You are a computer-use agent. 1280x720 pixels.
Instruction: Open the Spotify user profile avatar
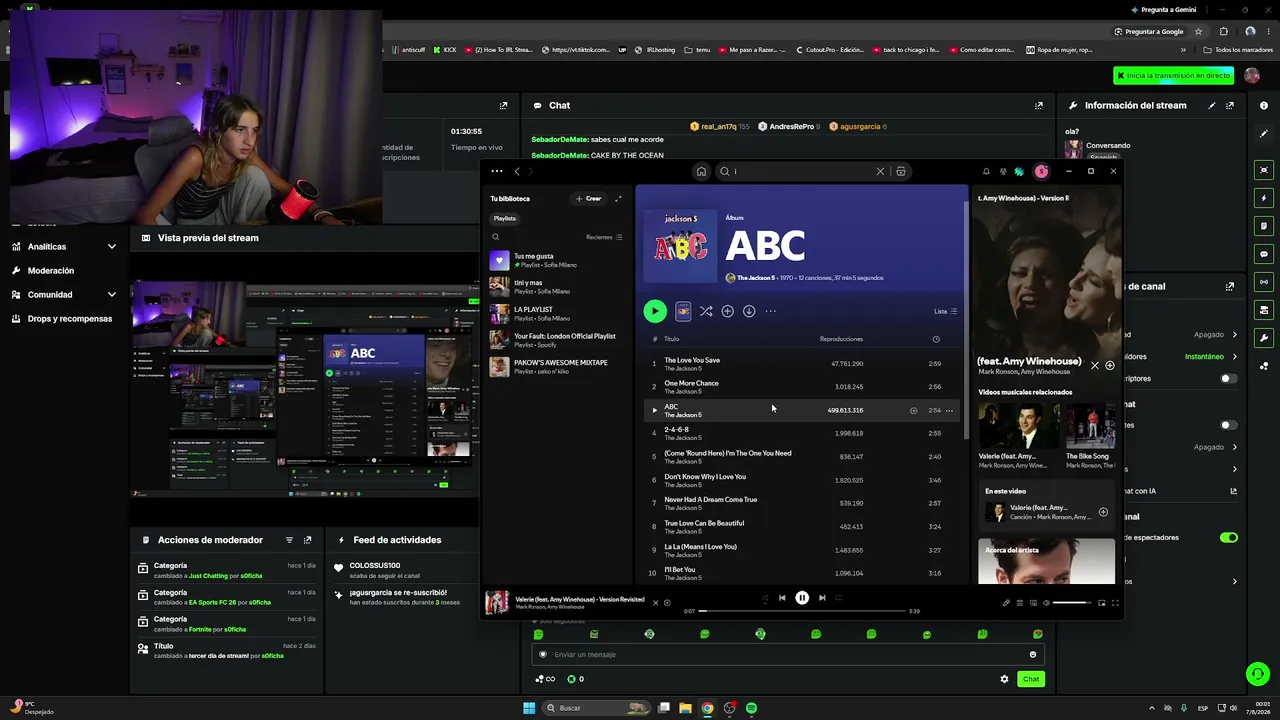point(1041,171)
